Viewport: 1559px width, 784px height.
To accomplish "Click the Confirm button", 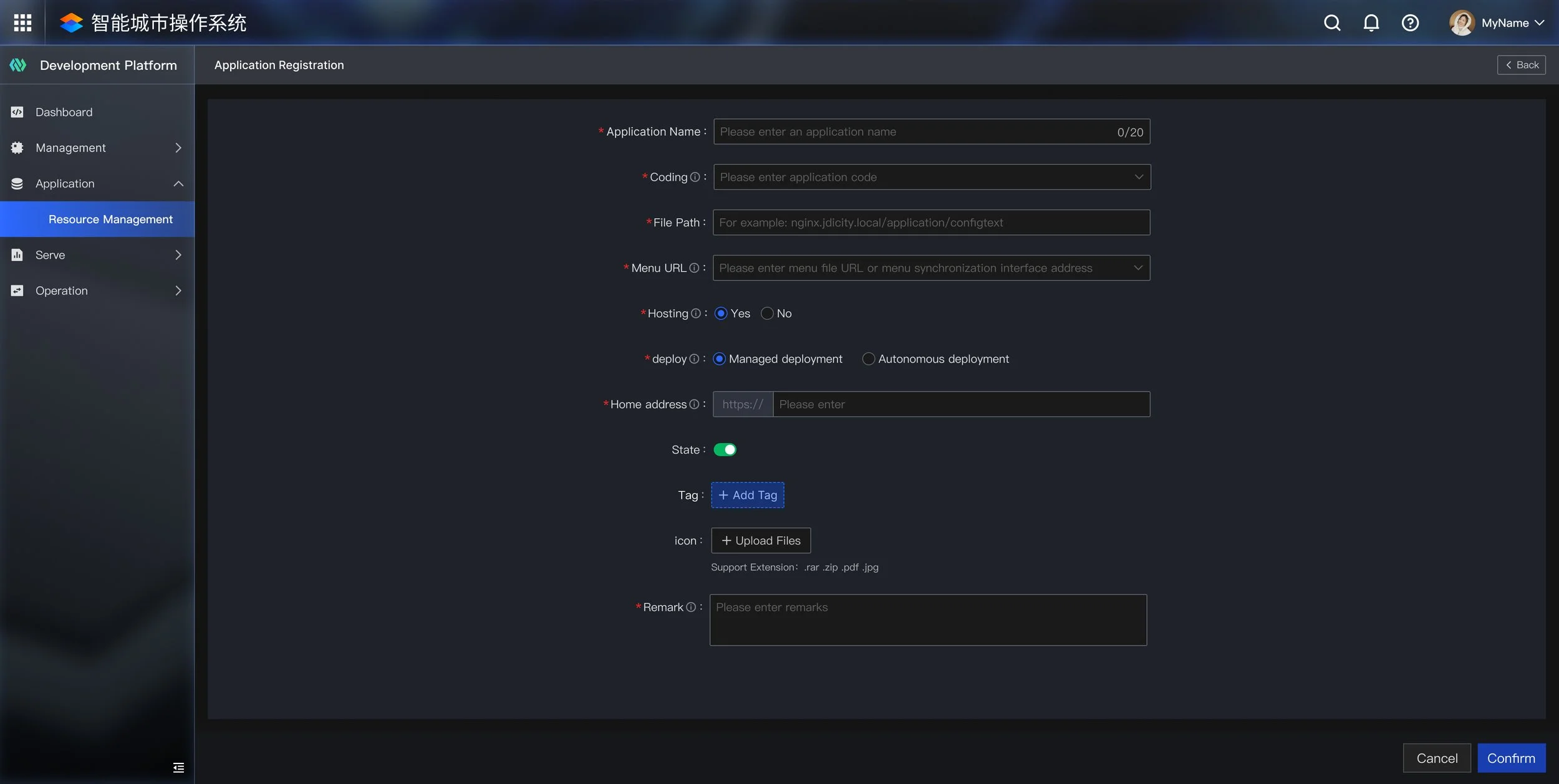I will [x=1511, y=758].
